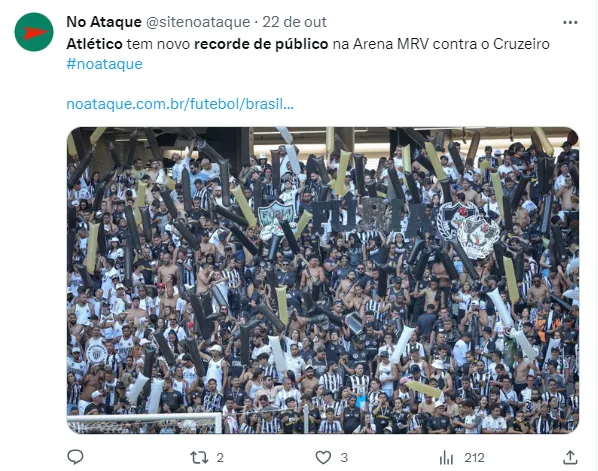This screenshot has width=598, height=471.
Task: Follow the noataque.com.br/futebol link
Action: (x=180, y=104)
